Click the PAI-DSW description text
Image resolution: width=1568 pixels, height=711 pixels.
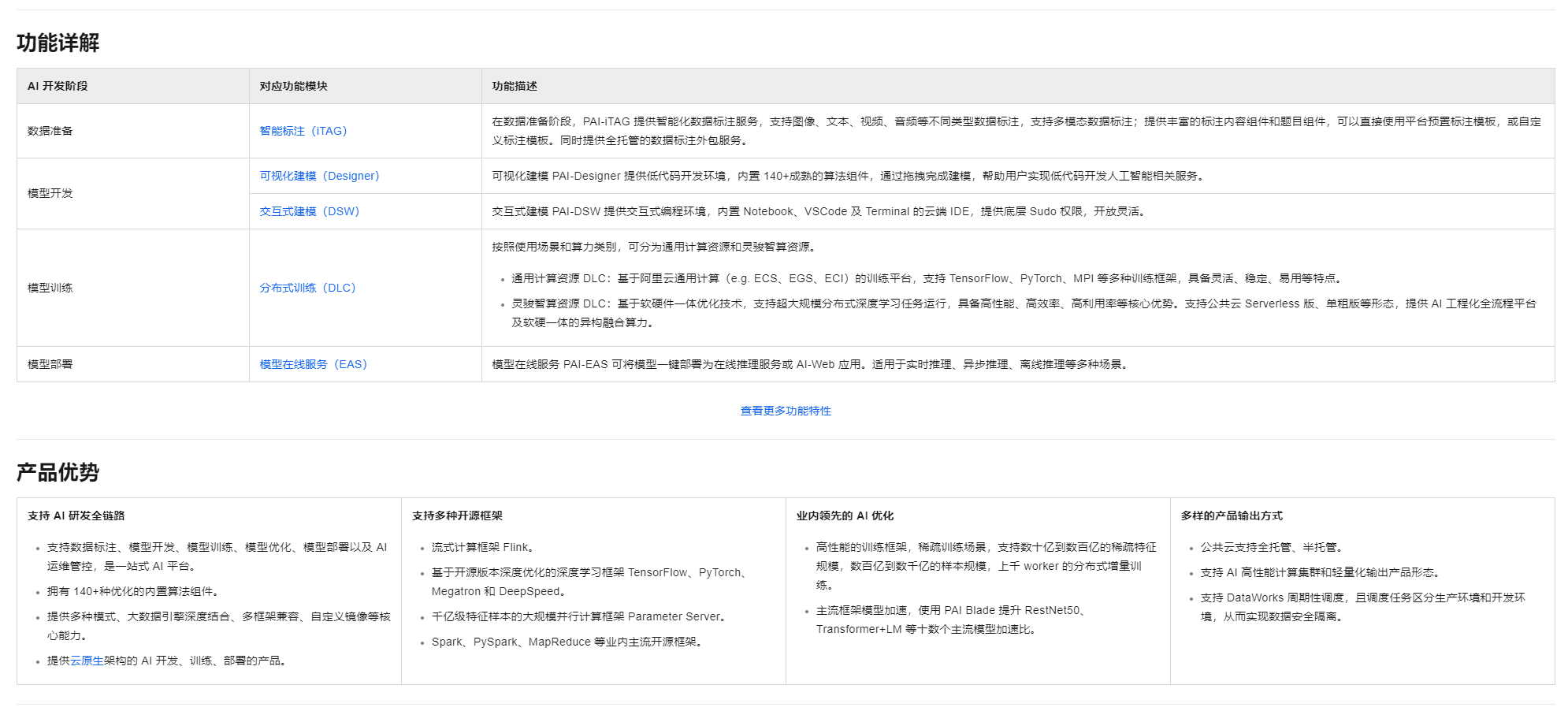point(819,211)
